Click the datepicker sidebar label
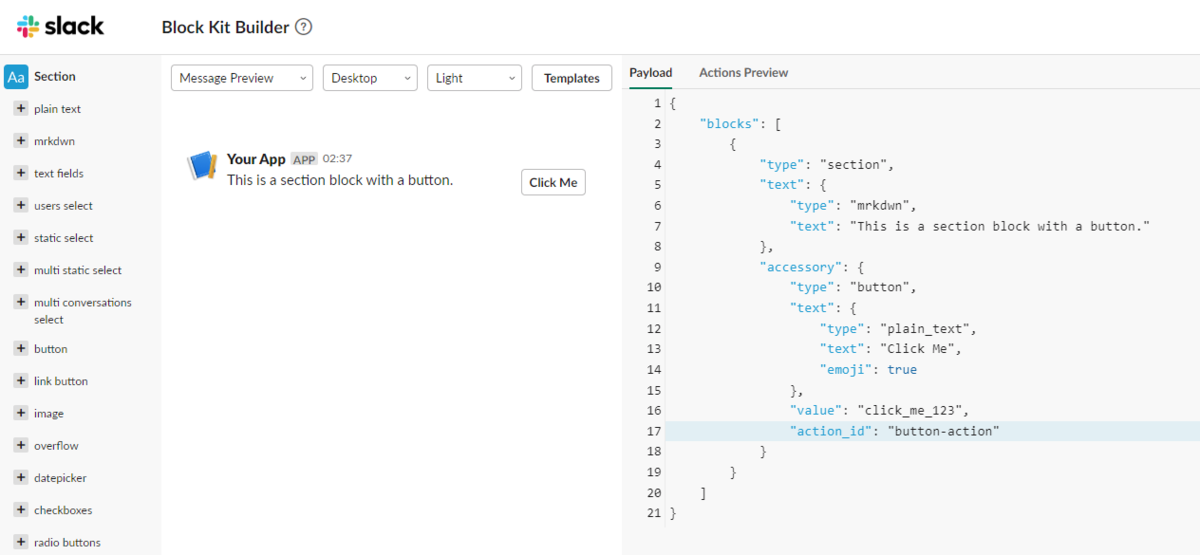 [x=60, y=477]
